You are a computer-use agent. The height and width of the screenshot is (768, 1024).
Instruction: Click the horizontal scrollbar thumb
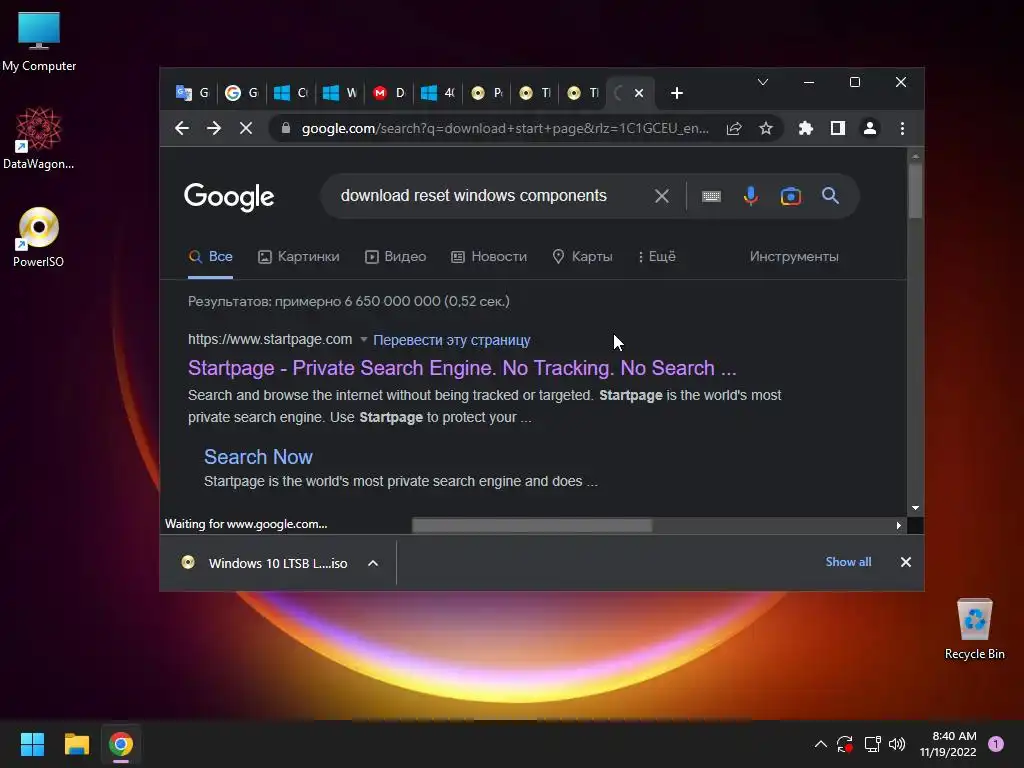coord(532,526)
